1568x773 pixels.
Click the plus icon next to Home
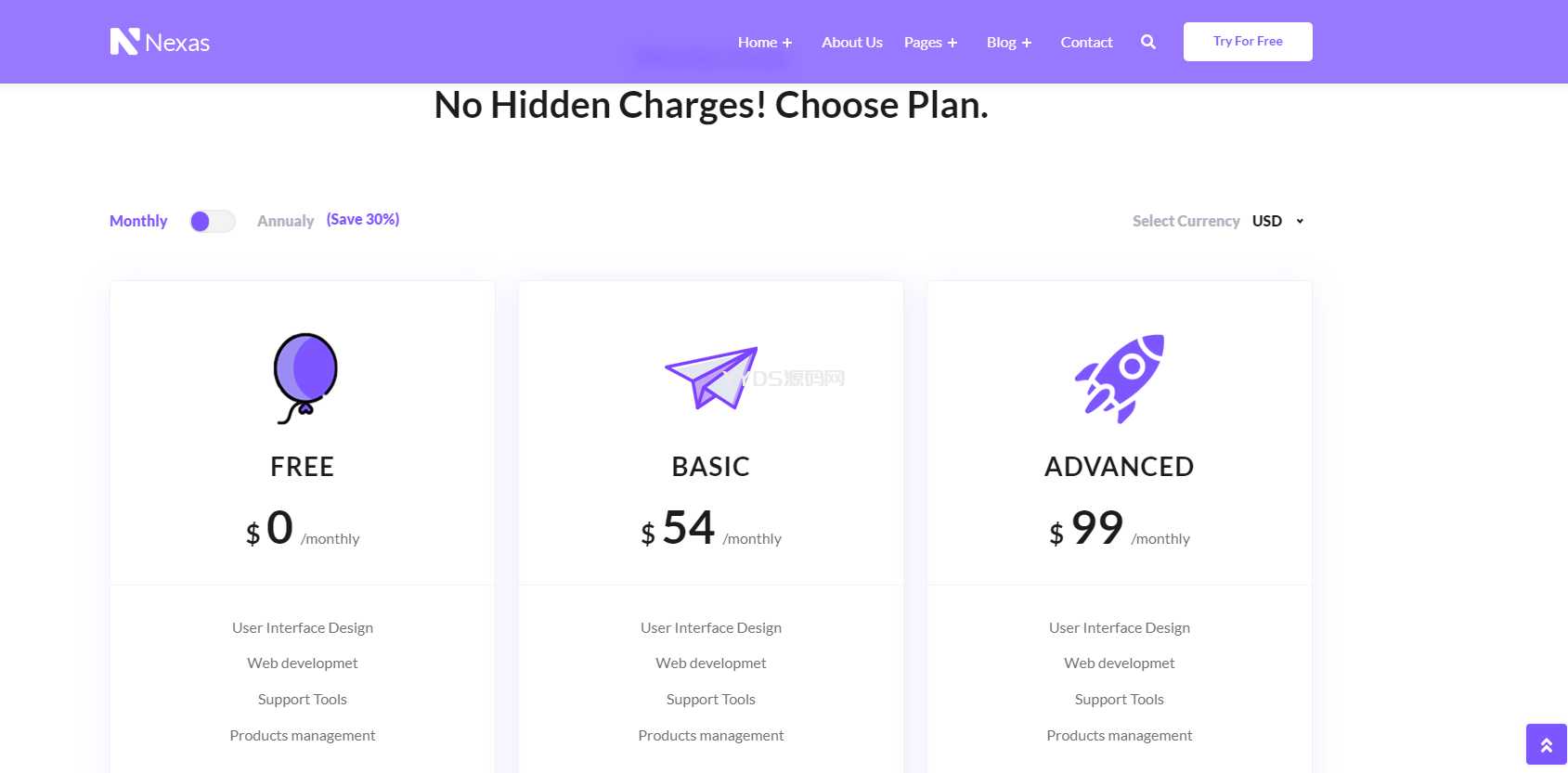[787, 43]
